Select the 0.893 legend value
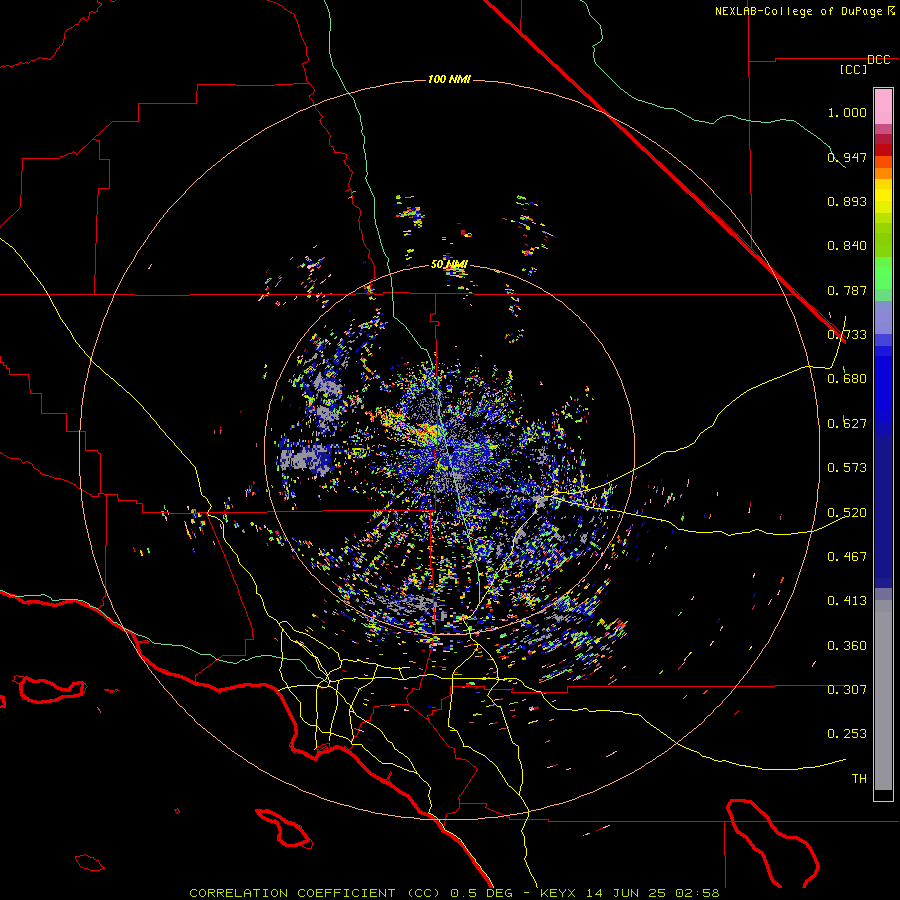The width and height of the screenshot is (900, 900). click(x=847, y=201)
